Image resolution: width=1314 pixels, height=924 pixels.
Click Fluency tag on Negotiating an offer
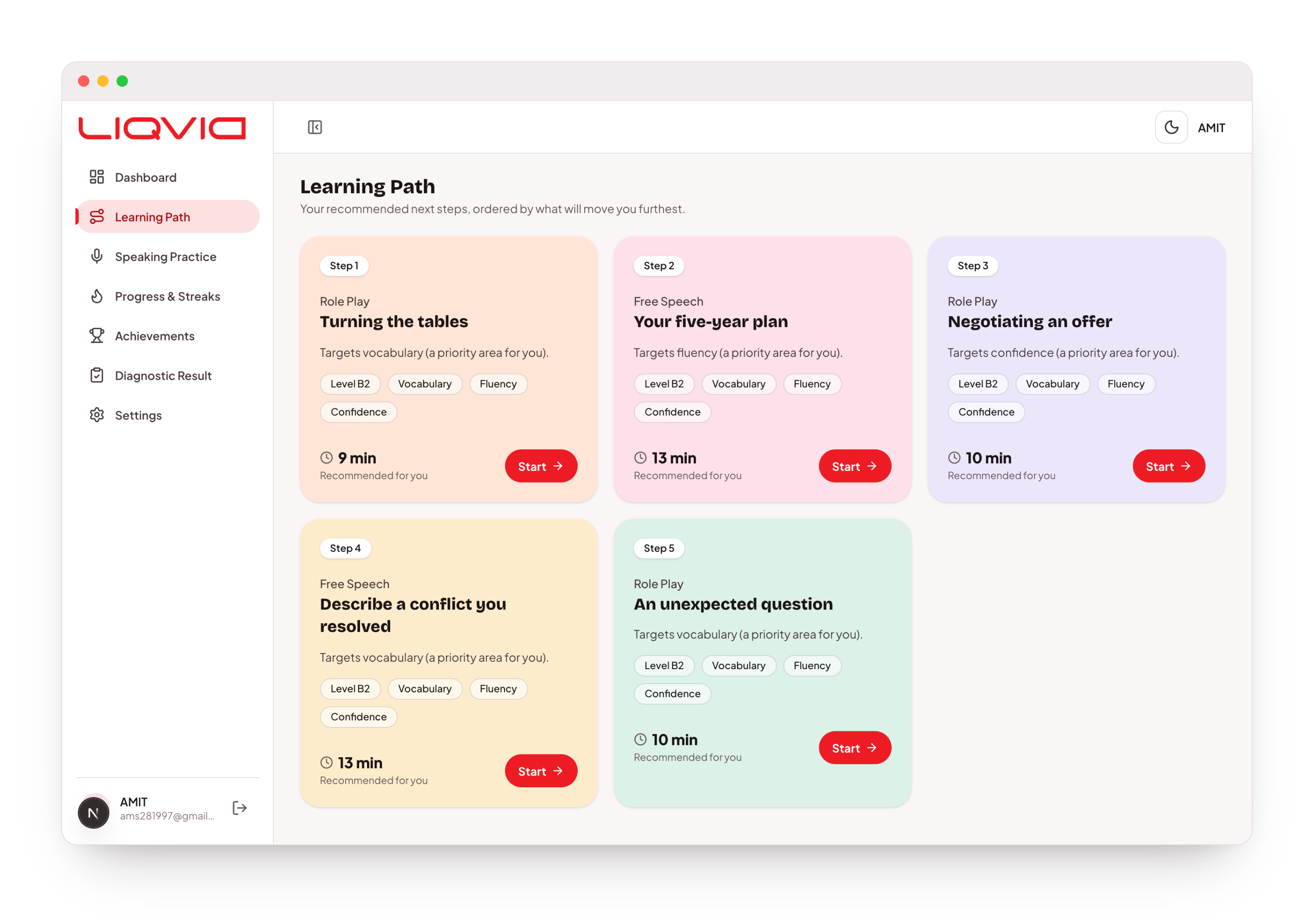pos(1126,384)
